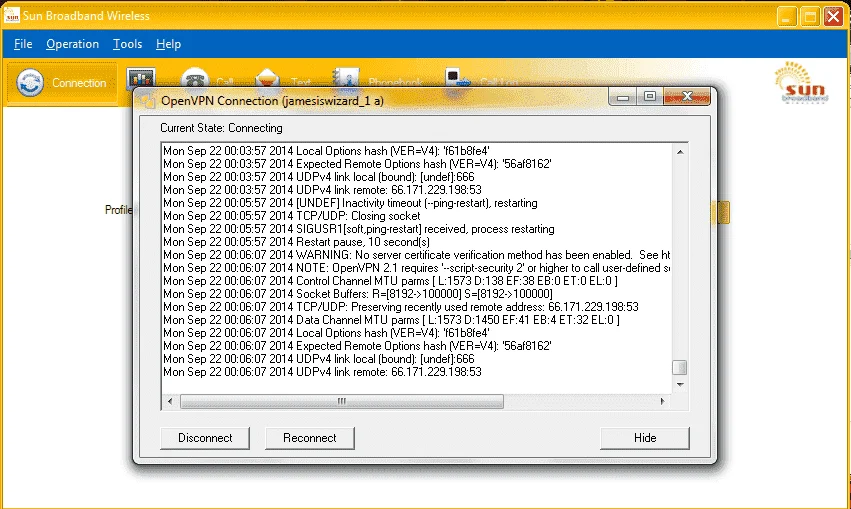Maximize the Sun Broadband Wireless window
Viewport: 851px width, 509px height.
[x=810, y=16]
